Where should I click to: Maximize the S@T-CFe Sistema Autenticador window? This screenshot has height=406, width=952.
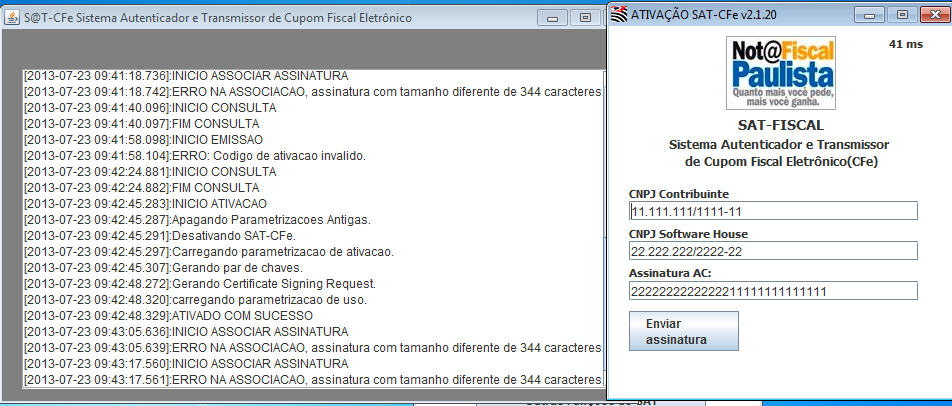click(x=585, y=18)
